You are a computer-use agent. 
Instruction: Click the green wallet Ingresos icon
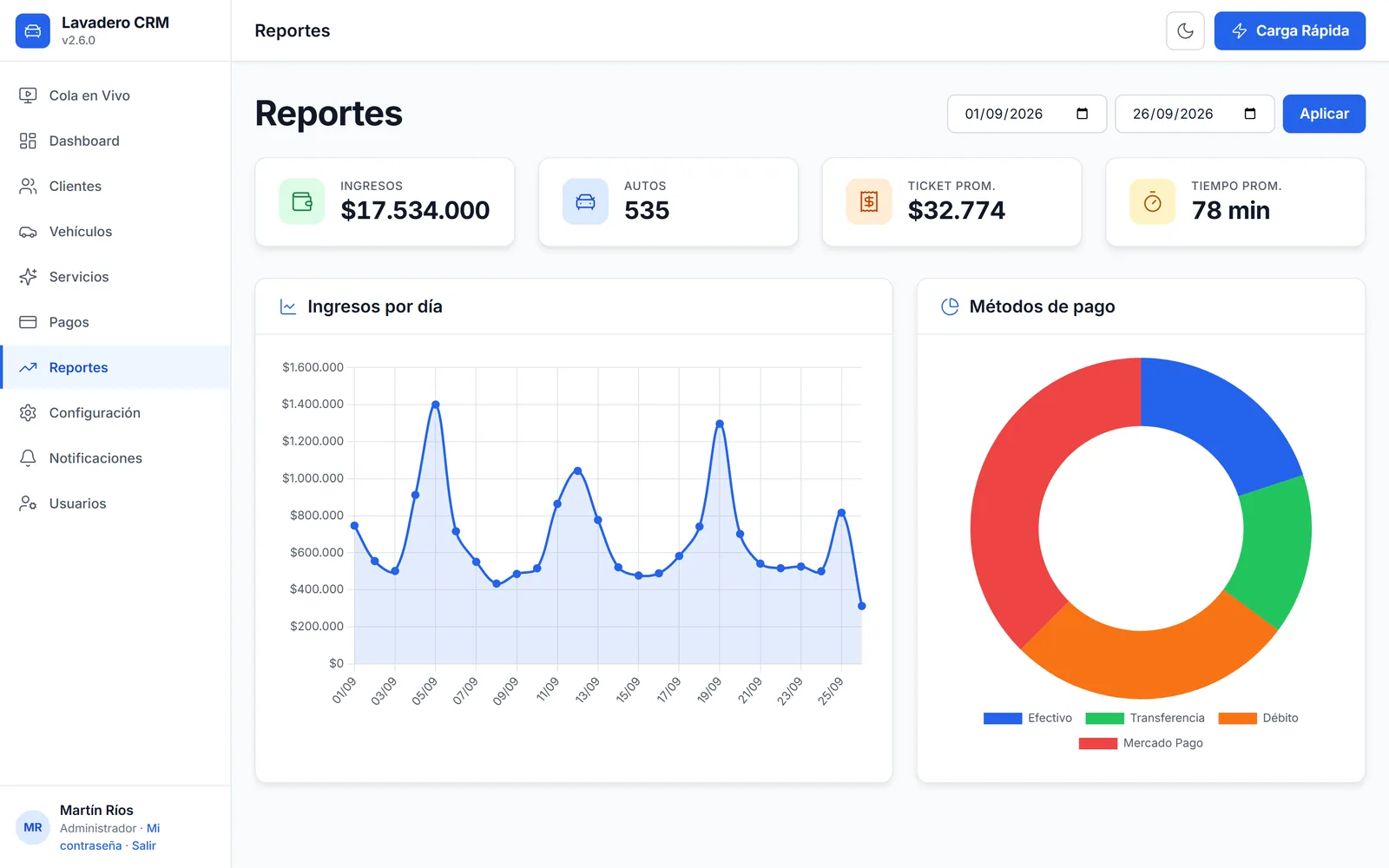coord(302,201)
